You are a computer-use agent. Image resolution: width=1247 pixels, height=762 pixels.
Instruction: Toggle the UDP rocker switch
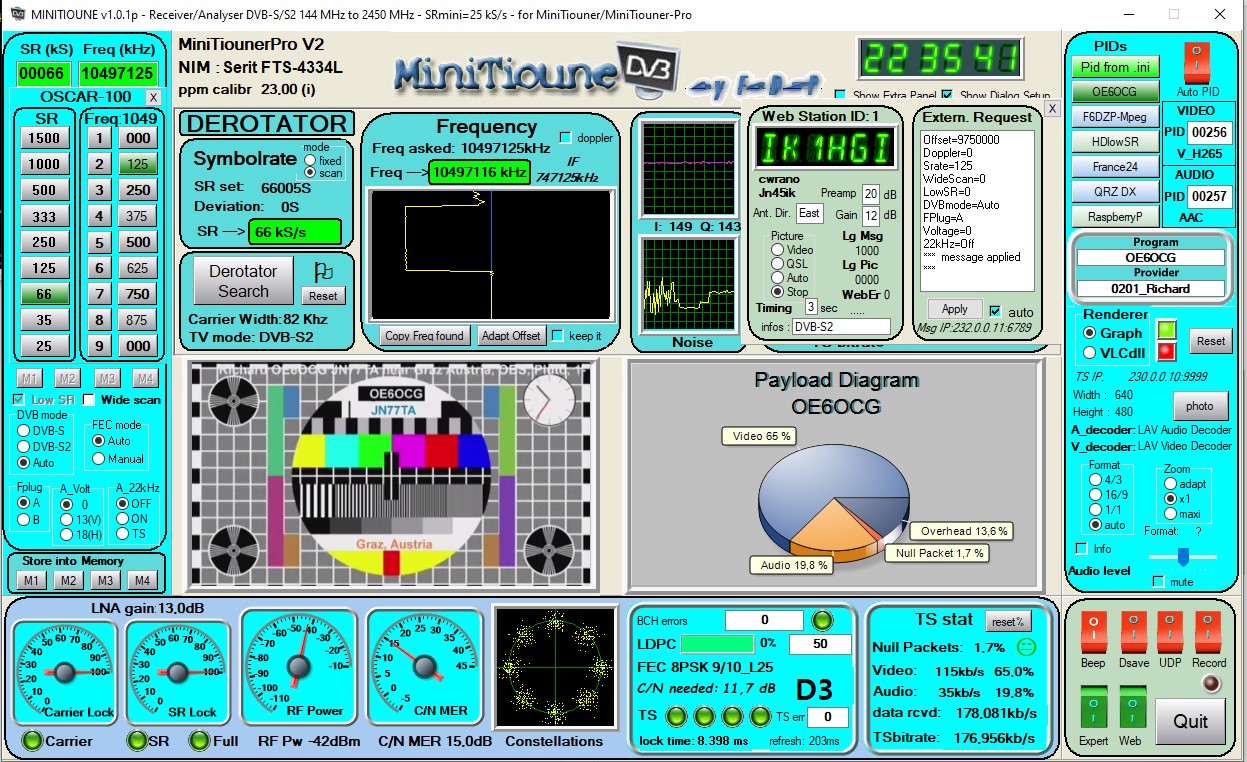pos(1170,632)
